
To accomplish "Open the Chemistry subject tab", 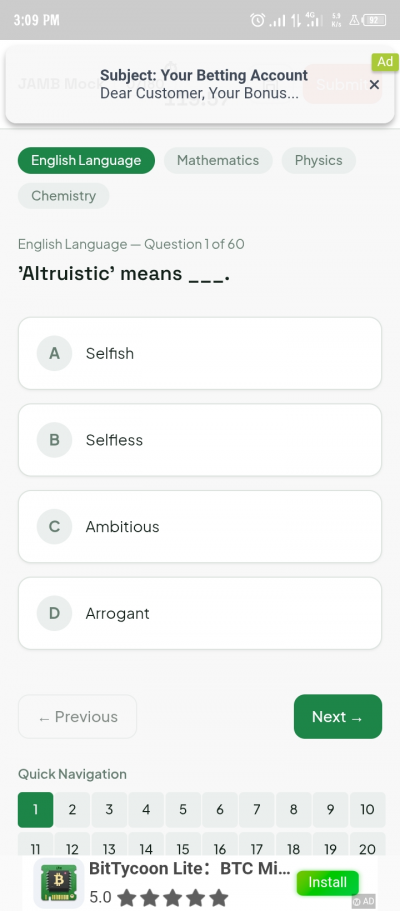I will coord(63,196).
